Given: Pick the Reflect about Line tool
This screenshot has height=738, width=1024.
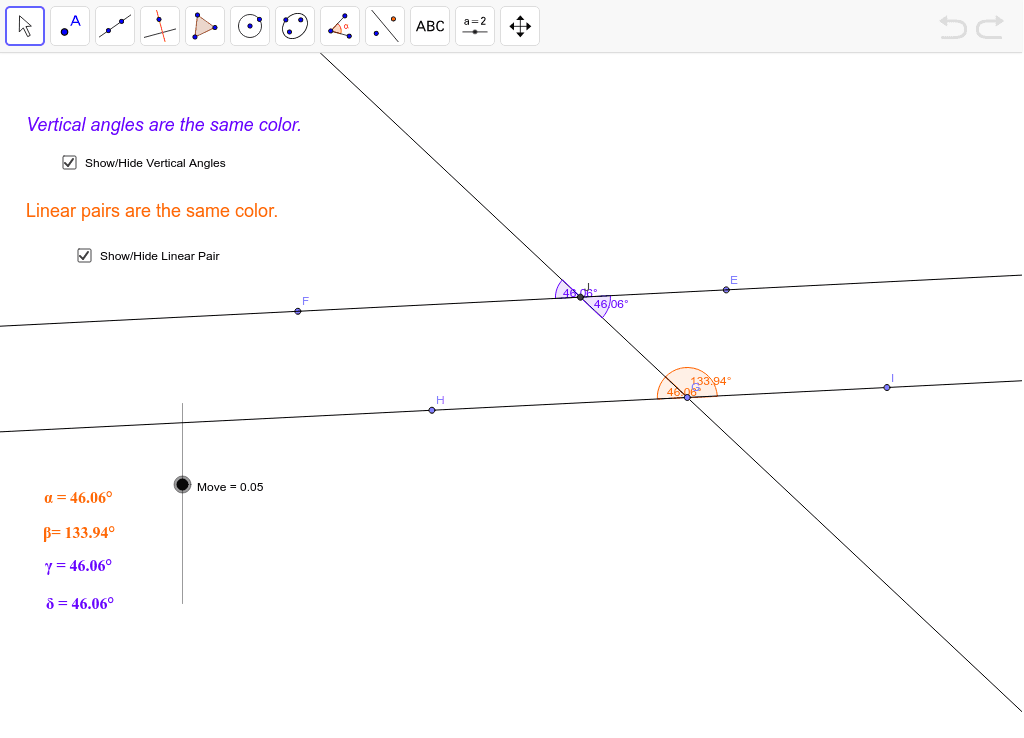Looking at the screenshot, I should coord(385,26).
